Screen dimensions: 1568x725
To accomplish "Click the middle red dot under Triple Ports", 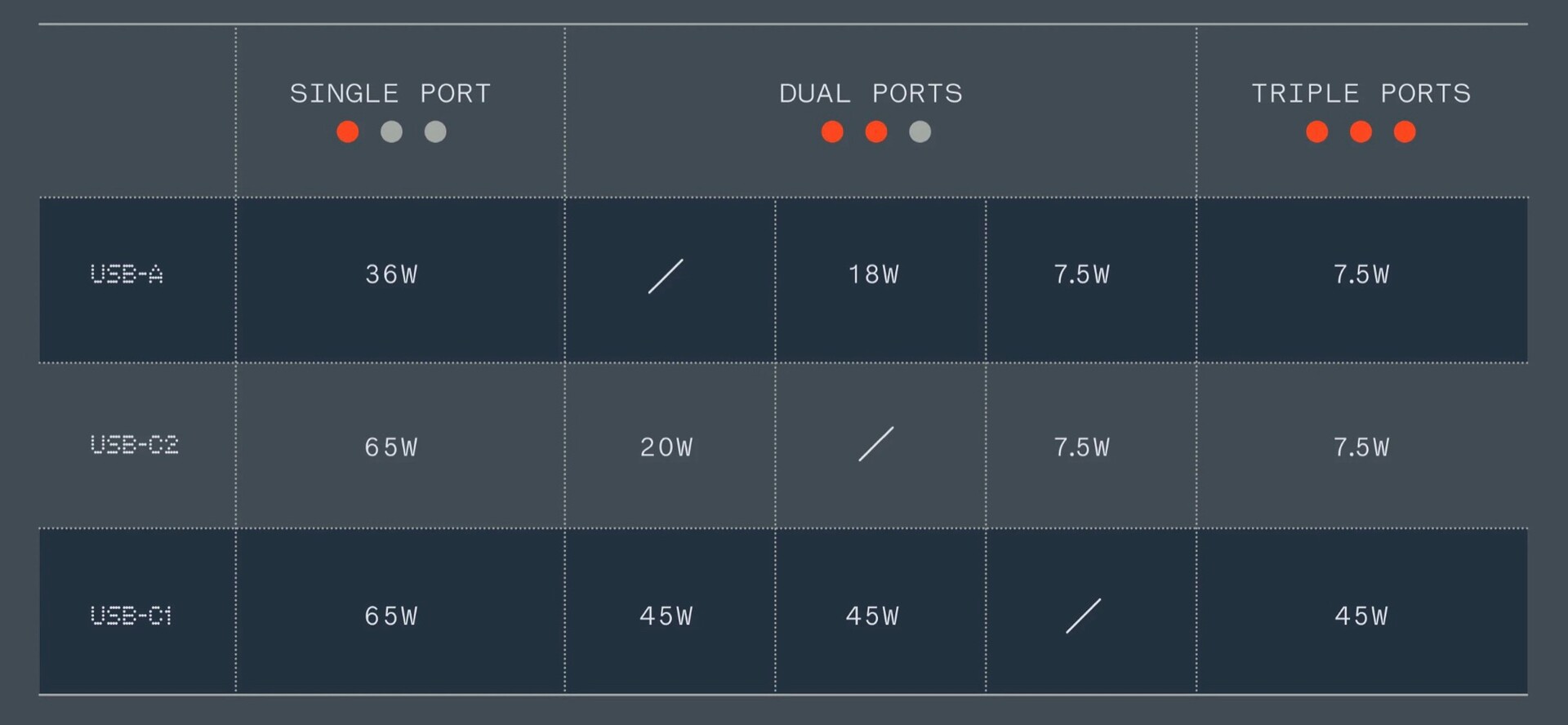I will pyautogui.click(x=1361, y=131).
